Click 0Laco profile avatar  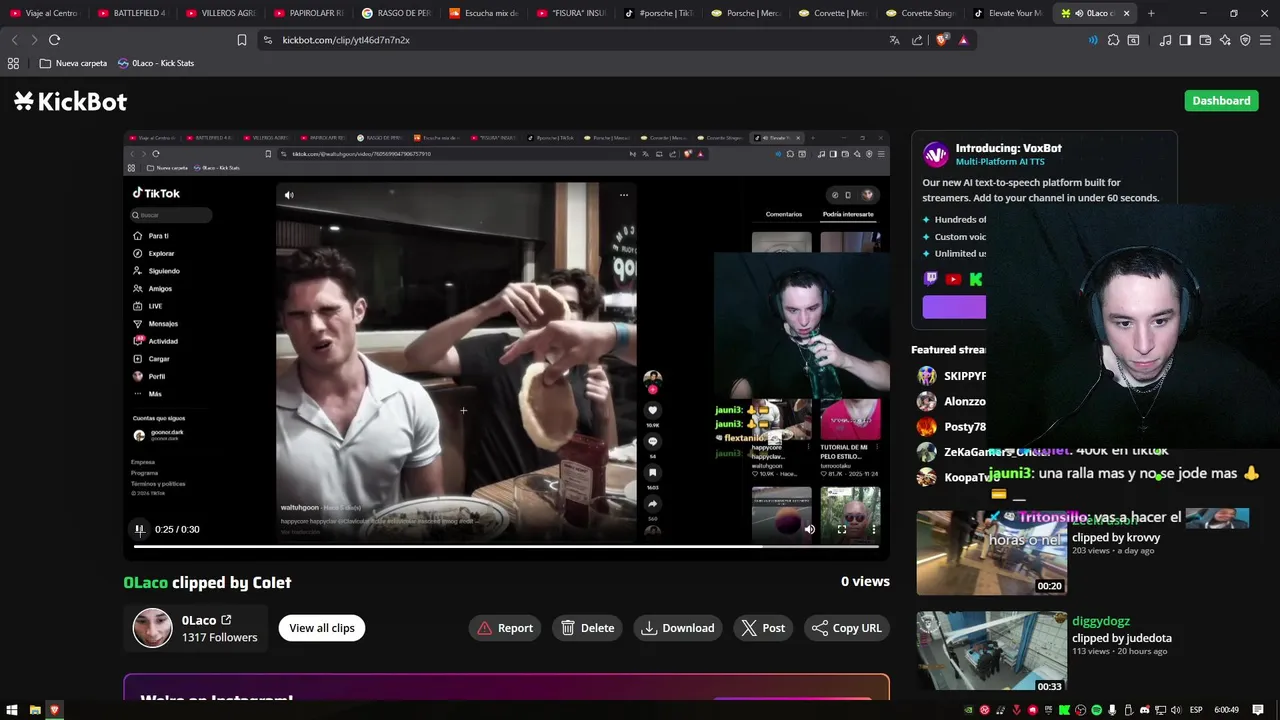point(152,628)
